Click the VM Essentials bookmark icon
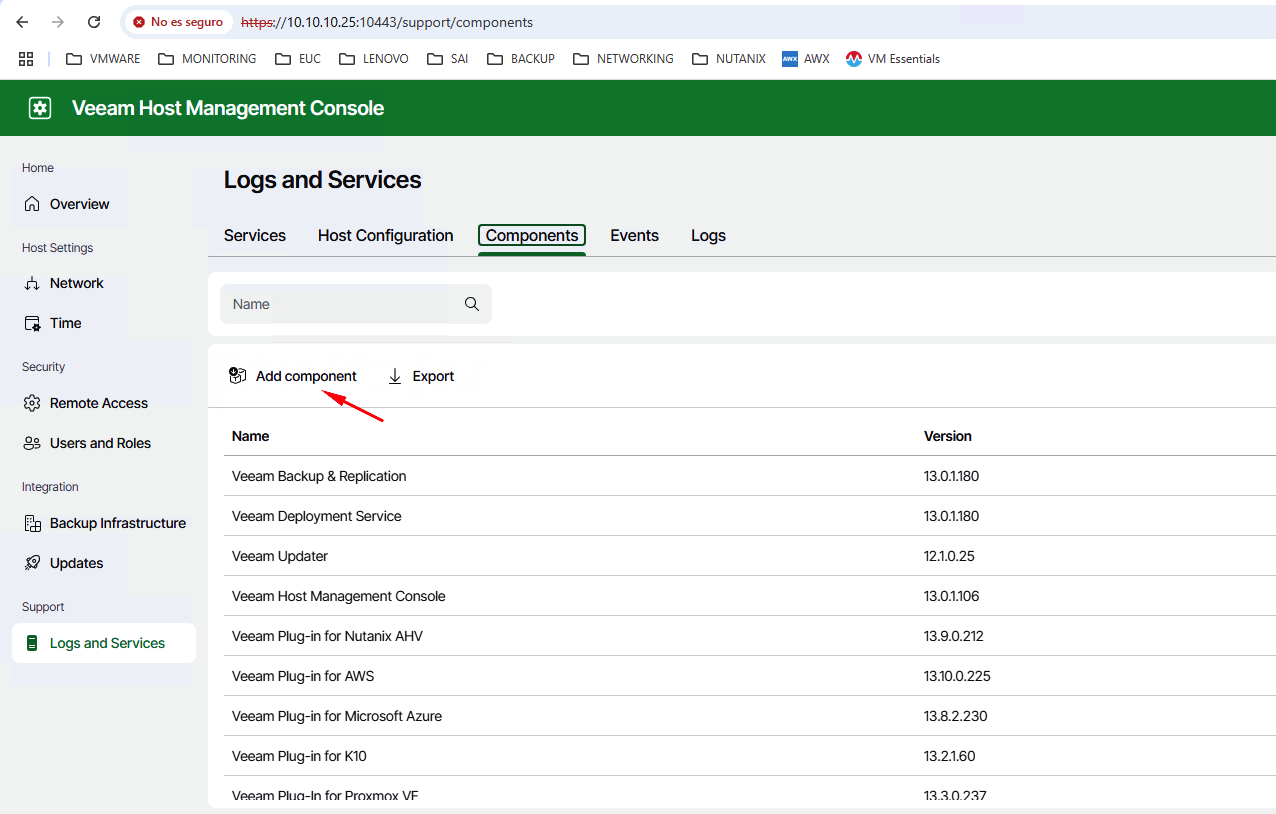1276x814 pixels. pyautogui.click(x=853, y=59)
